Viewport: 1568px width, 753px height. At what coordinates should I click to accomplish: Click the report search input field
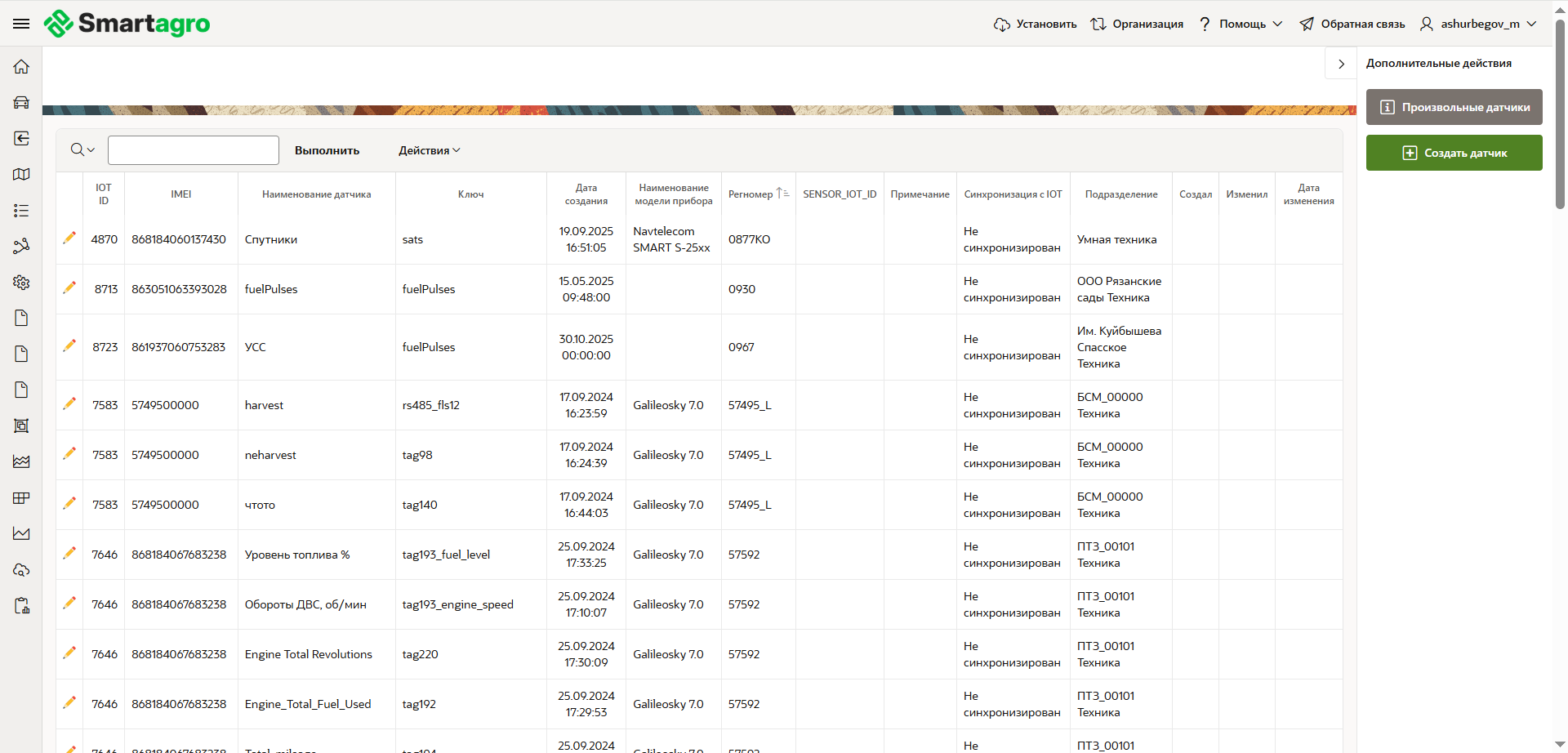[194, 150]
